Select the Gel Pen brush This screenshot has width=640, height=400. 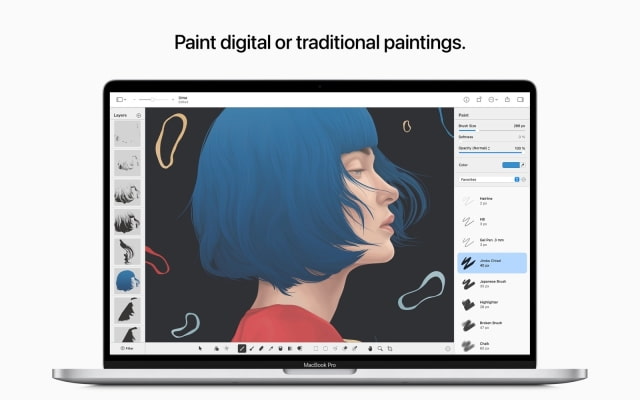492,242
